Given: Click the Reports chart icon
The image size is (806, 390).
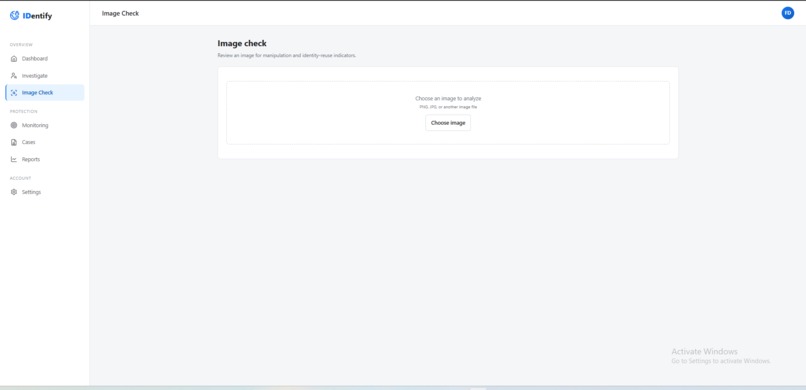Looking at the screenshot, I should point(14,159).
